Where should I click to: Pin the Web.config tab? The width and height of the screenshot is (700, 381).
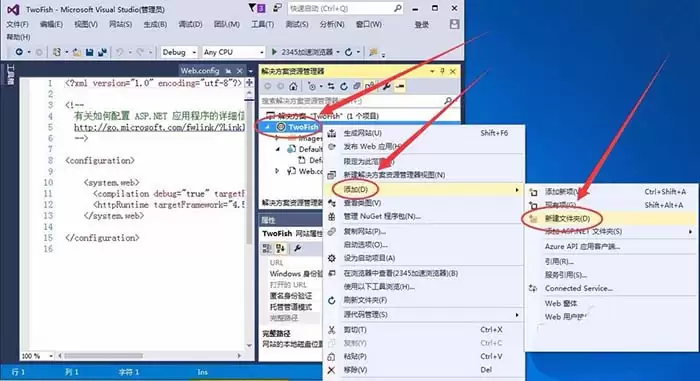pyautogui.click(x=228, y=71)
